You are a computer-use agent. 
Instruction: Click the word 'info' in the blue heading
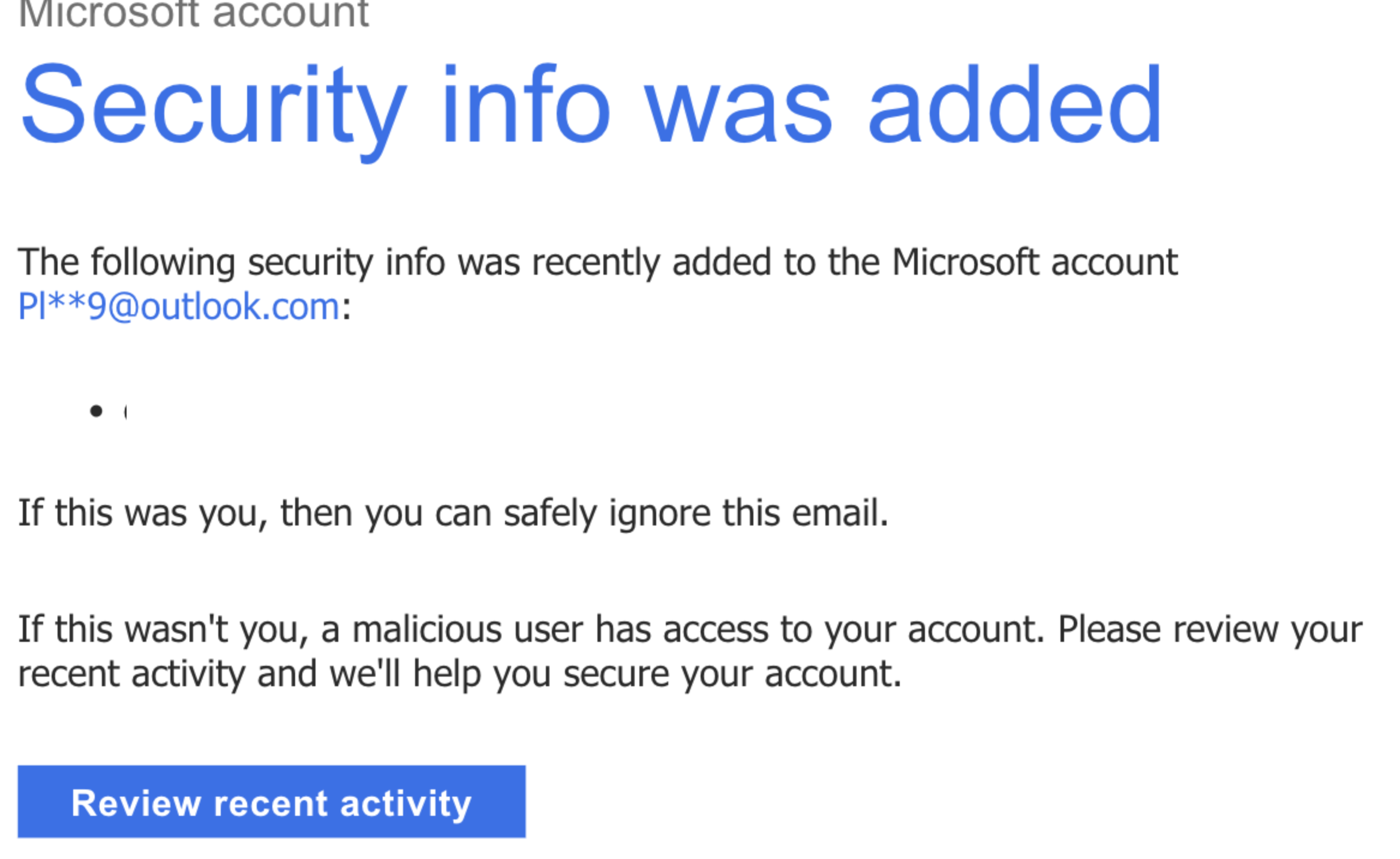526,104
